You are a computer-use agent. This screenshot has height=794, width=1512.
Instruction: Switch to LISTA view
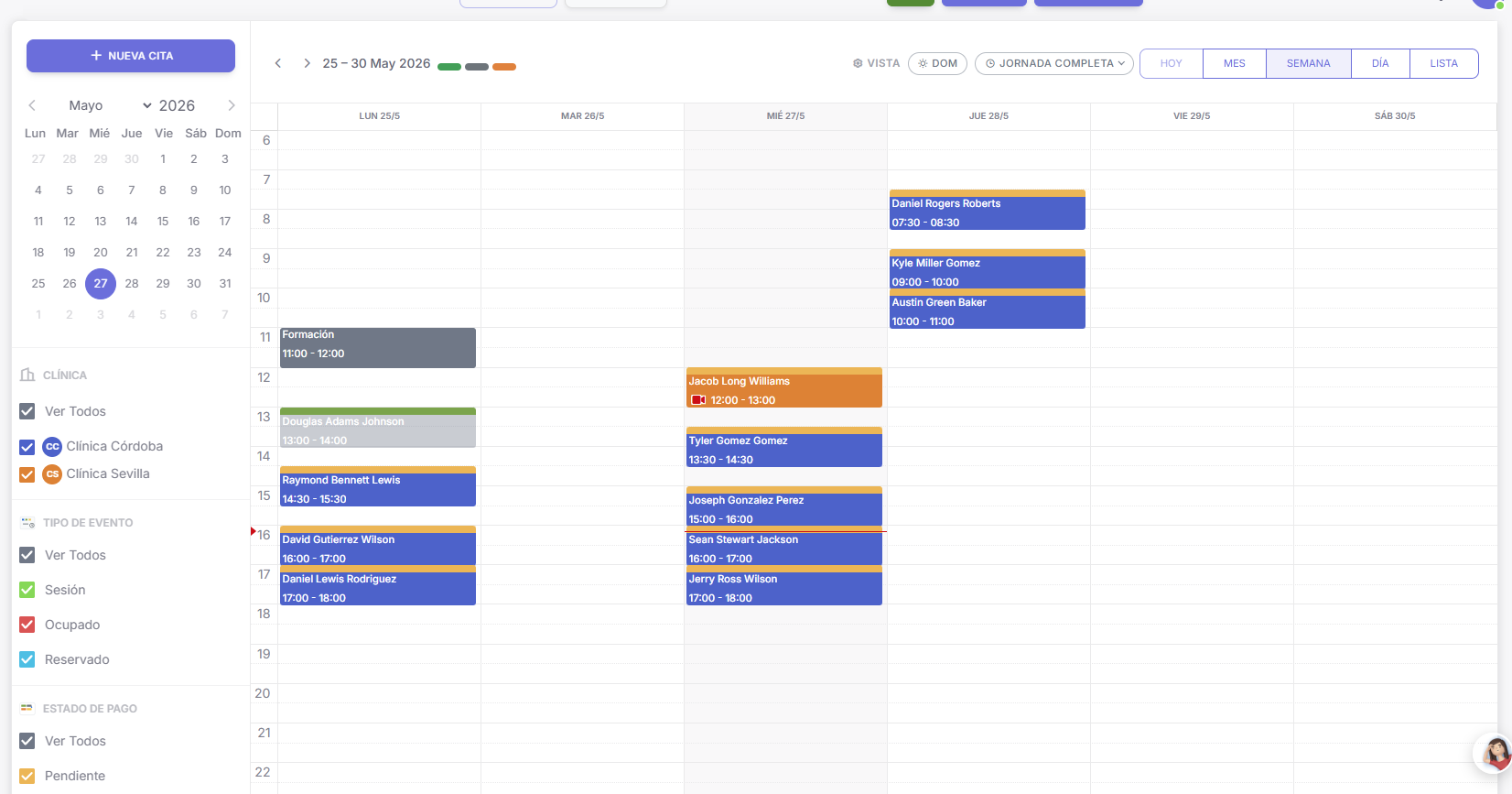(1444, 63)
